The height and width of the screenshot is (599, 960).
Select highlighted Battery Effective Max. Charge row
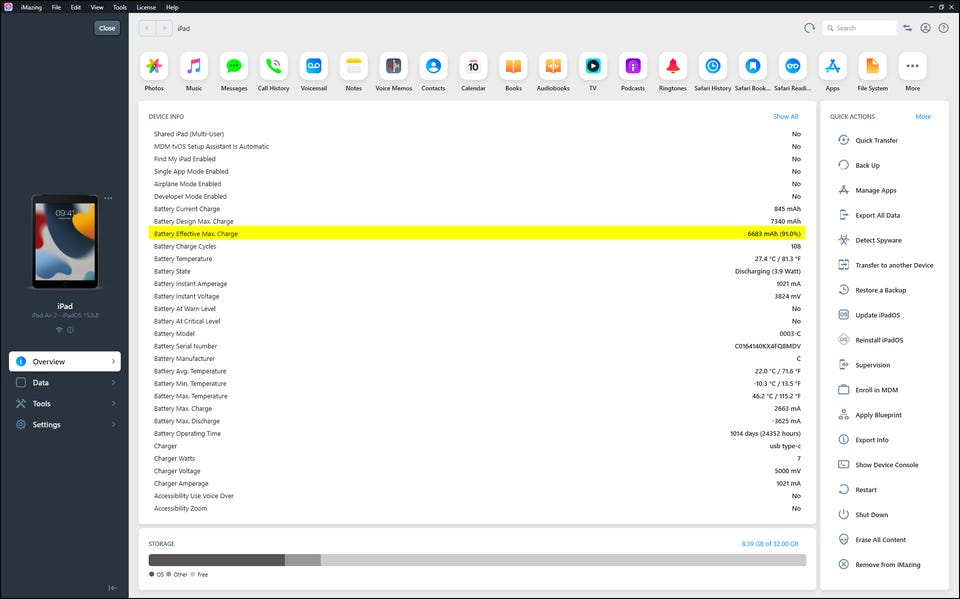click(x=477, y=234)
